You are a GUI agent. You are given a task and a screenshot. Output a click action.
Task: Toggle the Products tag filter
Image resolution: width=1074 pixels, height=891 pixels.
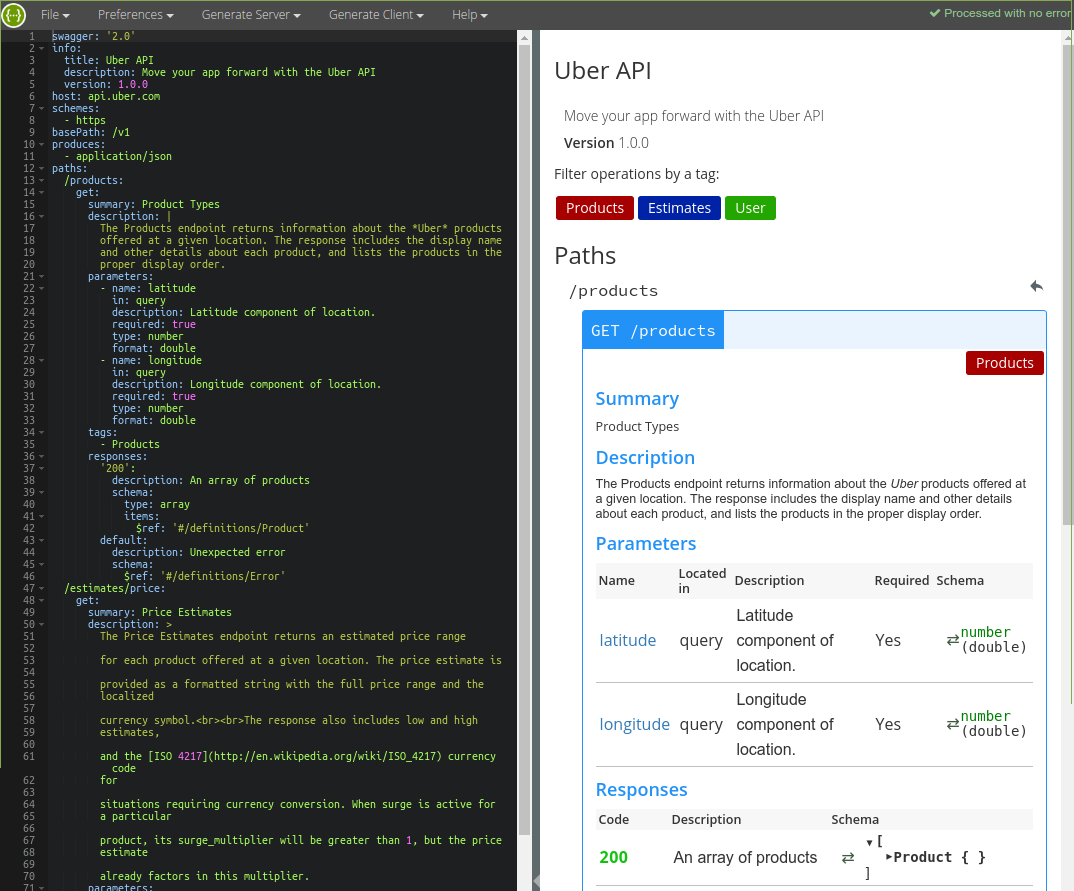[x=594, y=208]
